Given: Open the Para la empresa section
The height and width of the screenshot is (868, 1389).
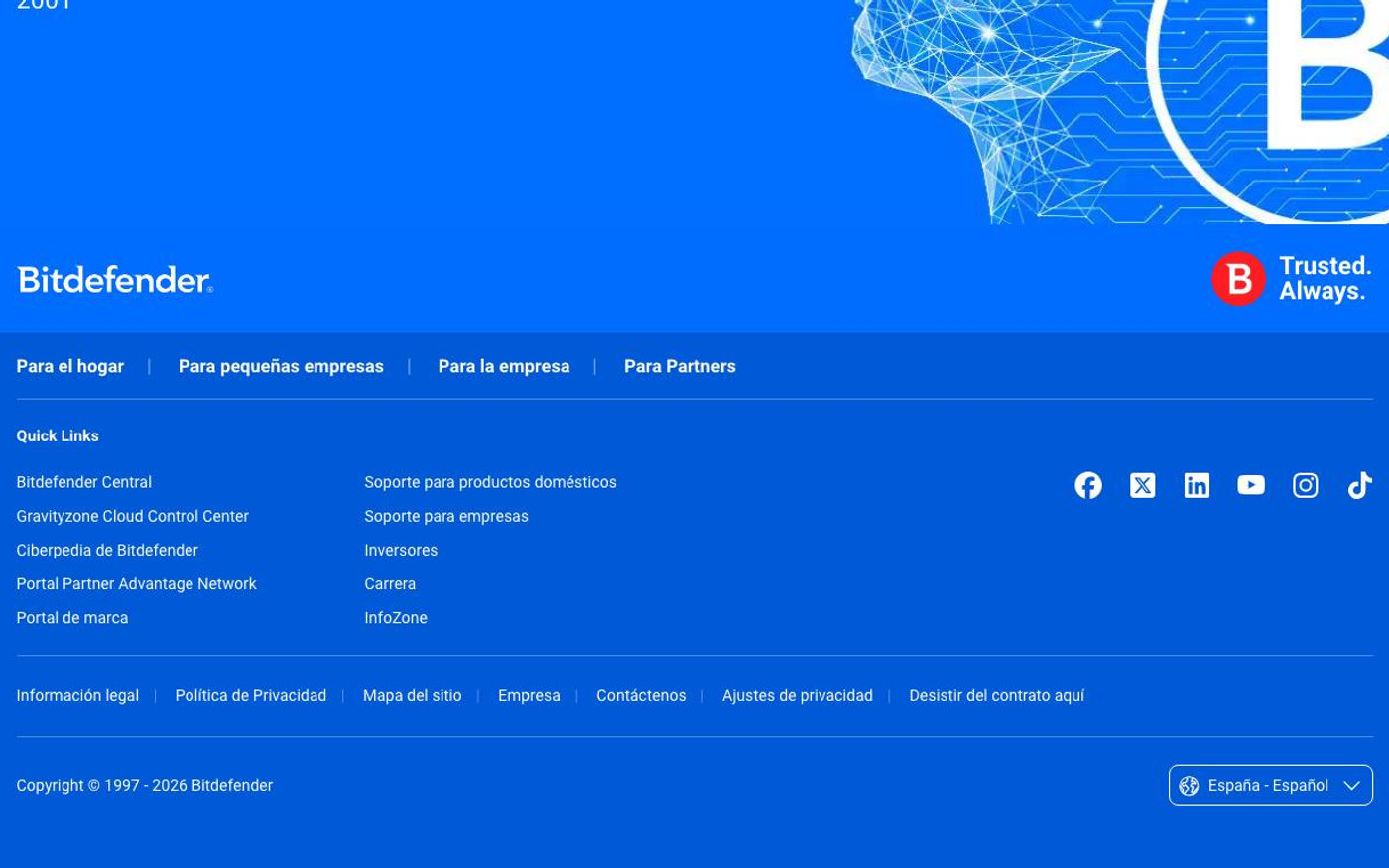Looking at the screenshot, I should point(504,366).
